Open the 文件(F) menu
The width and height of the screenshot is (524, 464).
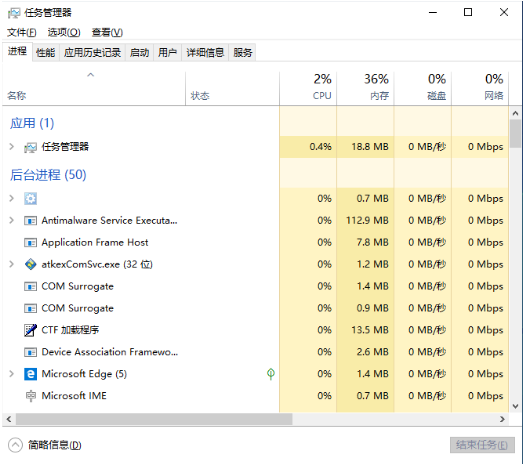click(x=22, y=32)
